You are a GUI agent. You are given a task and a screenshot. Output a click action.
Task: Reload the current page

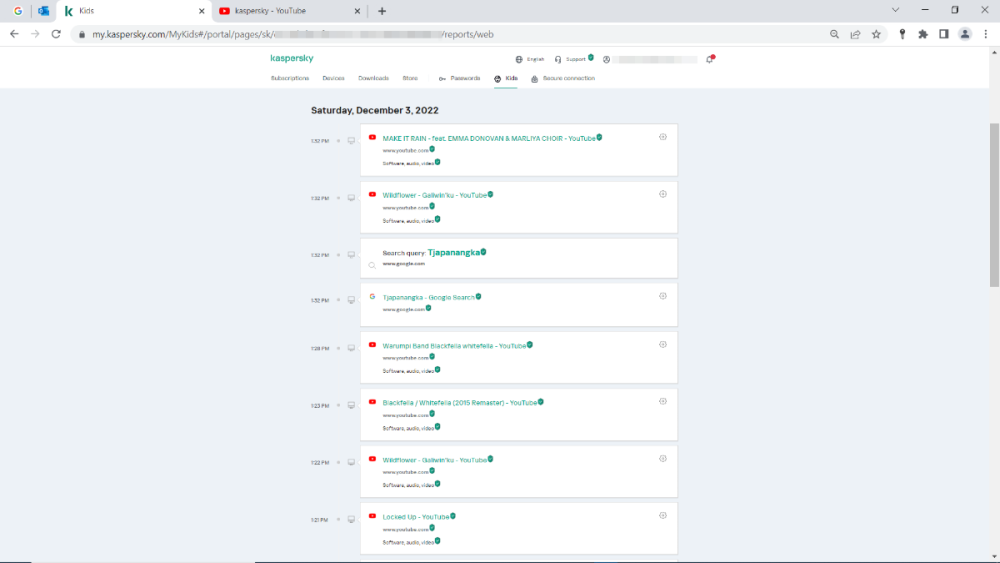click(x=56, y=34)
